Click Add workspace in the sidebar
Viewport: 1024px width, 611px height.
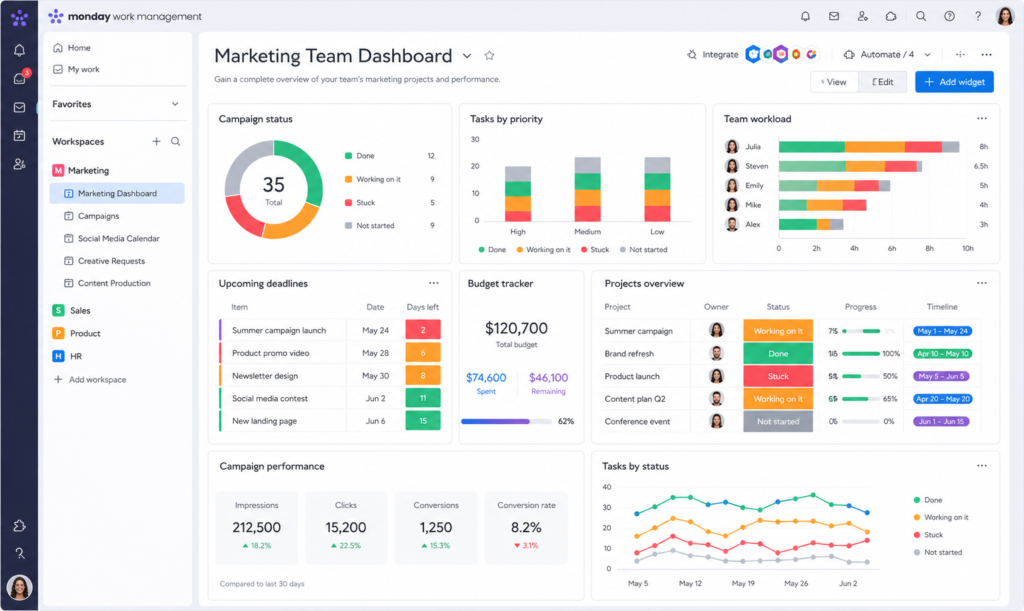pos(96,380)
